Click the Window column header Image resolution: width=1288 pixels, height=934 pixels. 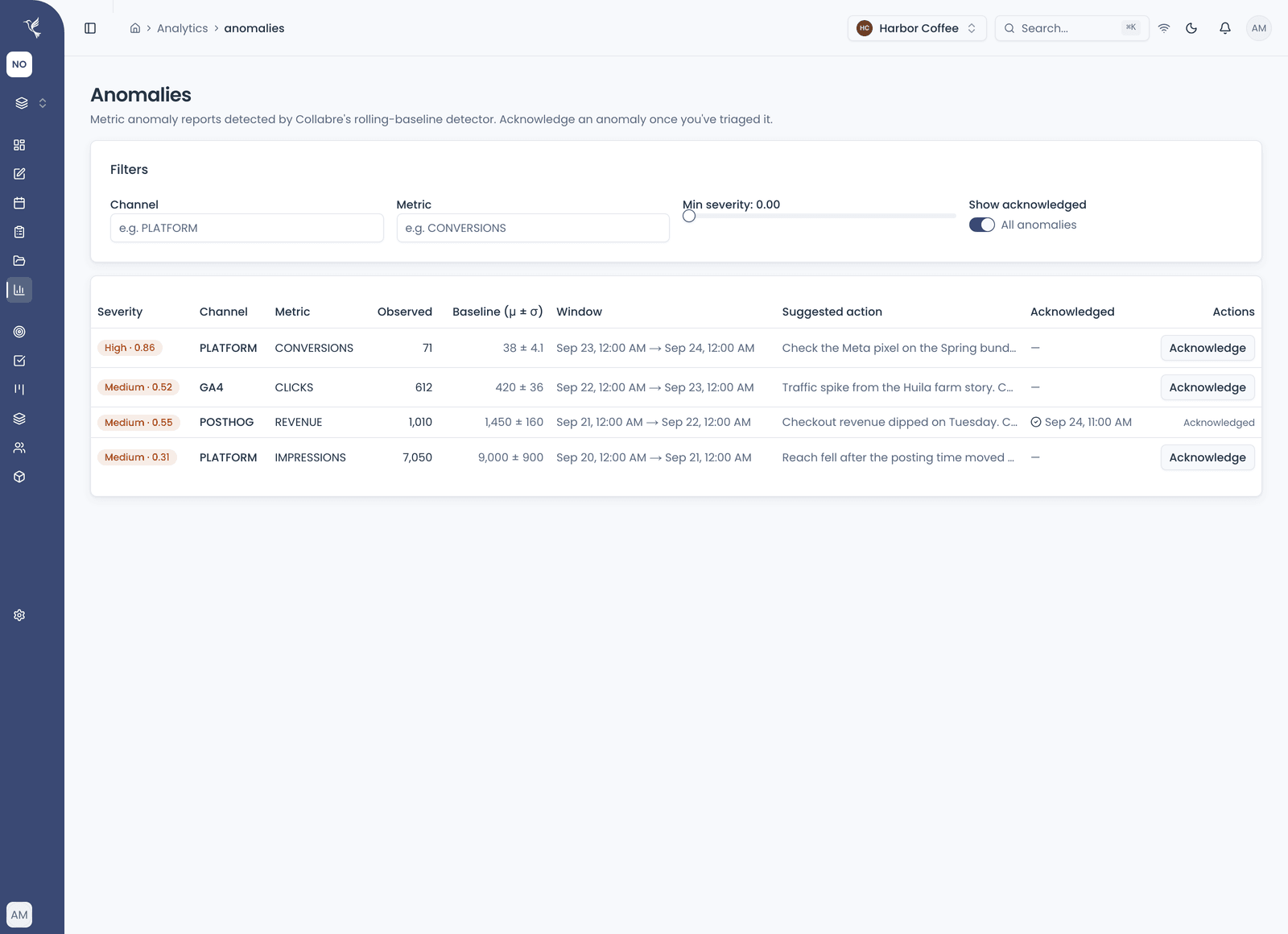pos(579,312)
